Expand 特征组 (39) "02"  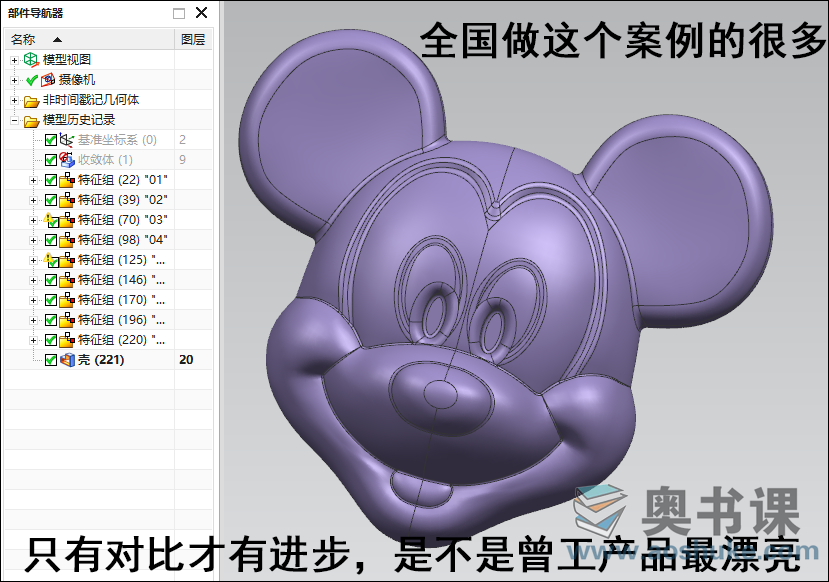click(x=33, y=201)
